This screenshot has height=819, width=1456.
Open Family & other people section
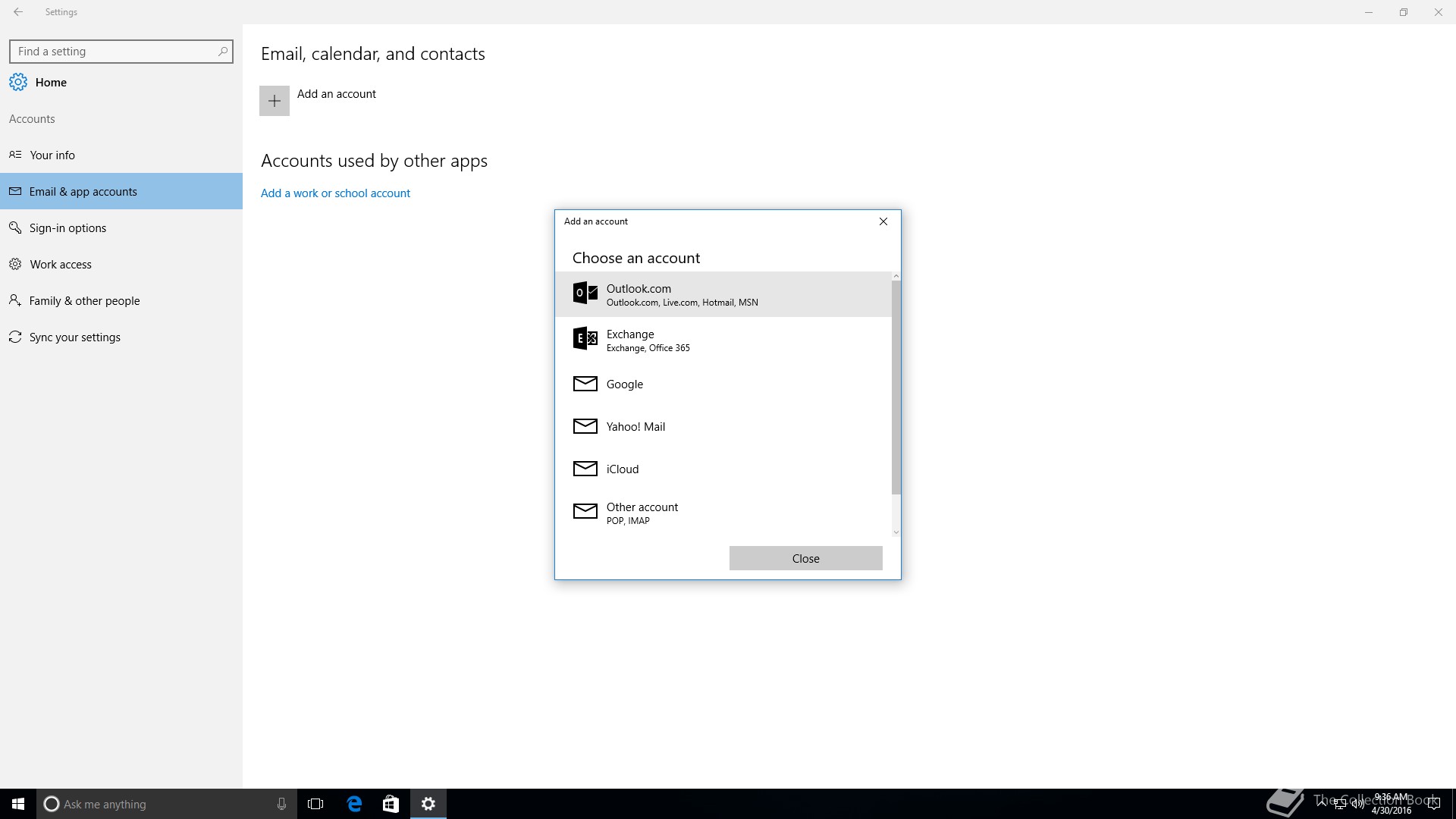(x=121, y=300)
